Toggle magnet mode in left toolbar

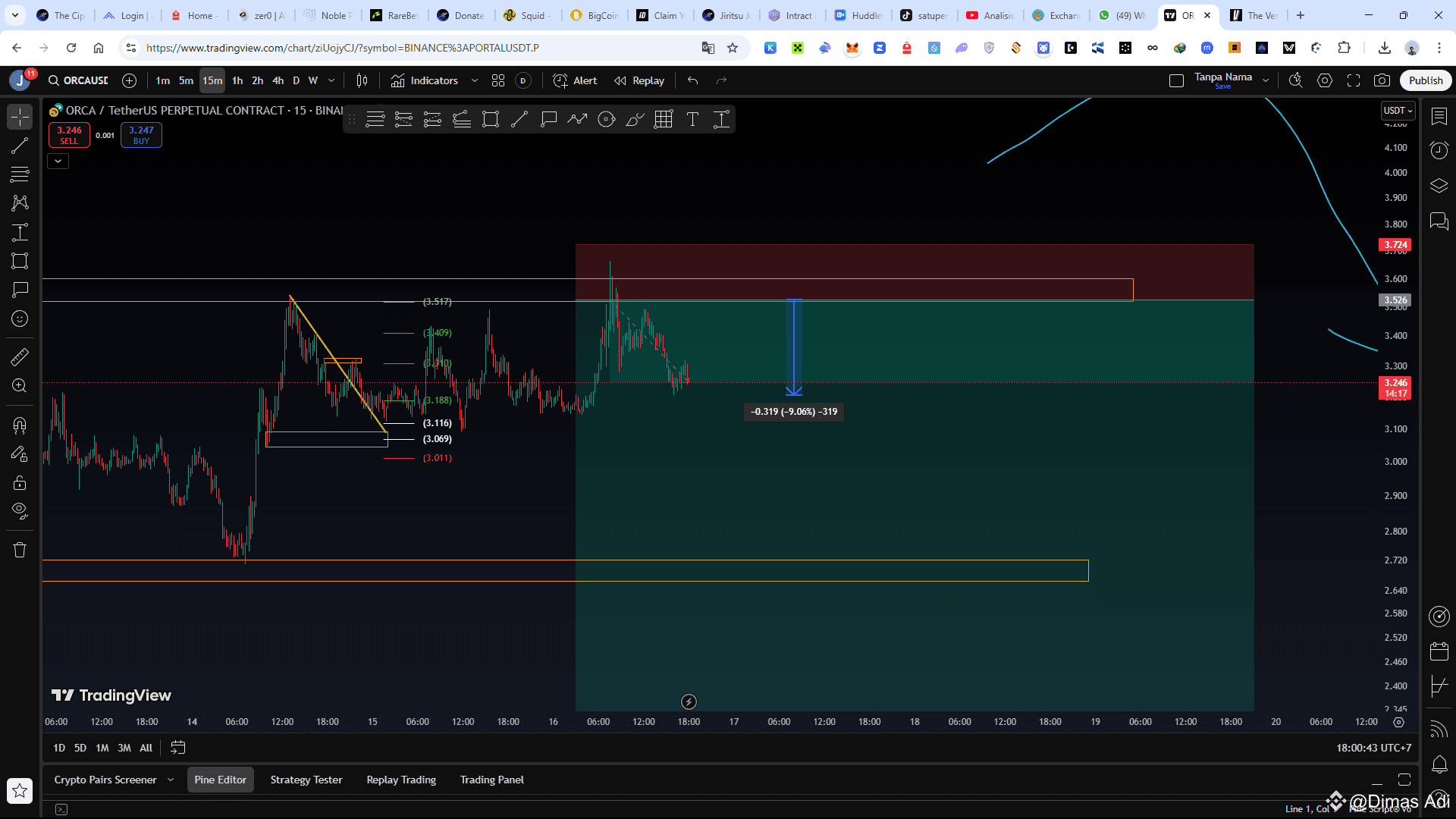20,425
